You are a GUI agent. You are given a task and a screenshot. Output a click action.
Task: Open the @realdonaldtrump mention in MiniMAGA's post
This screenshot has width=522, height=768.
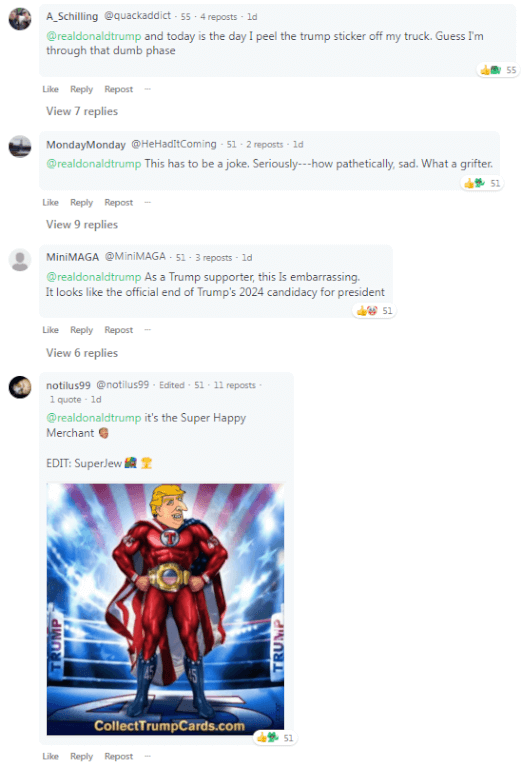pyautogui.click(x=94, y=277)
